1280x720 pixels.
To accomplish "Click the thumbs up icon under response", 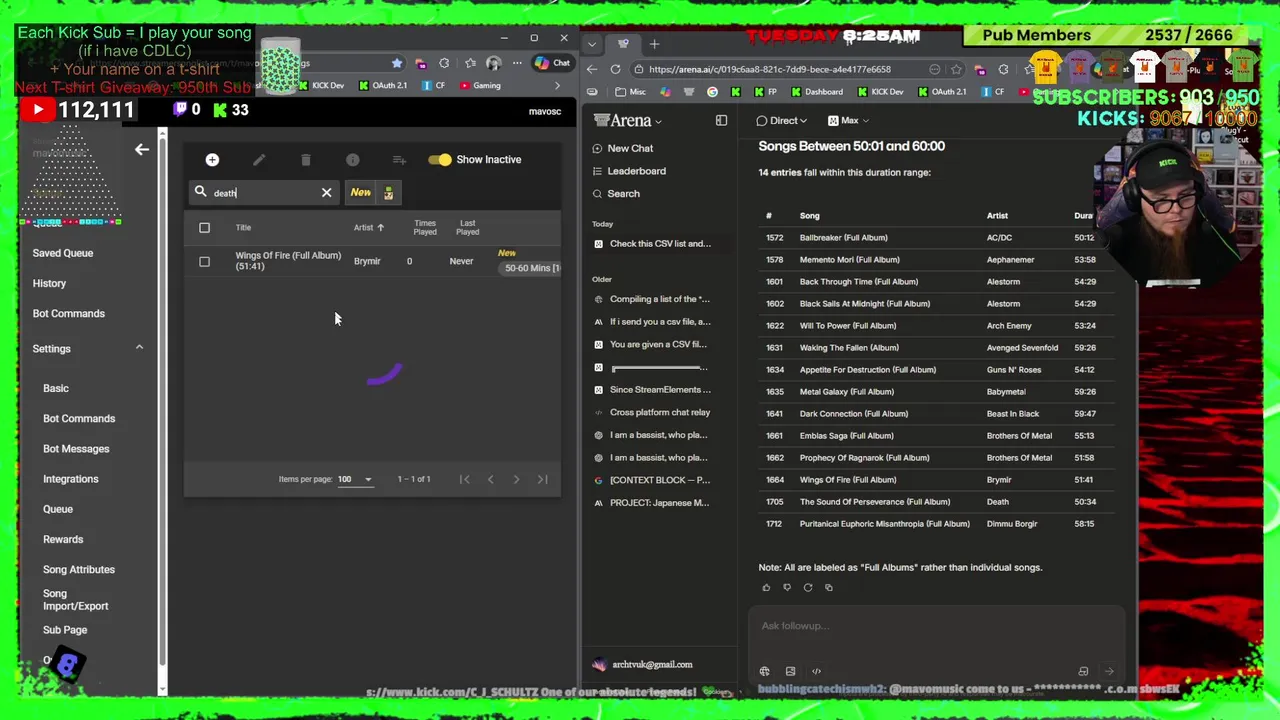I will pyautogui.click(x=766, y=588).
